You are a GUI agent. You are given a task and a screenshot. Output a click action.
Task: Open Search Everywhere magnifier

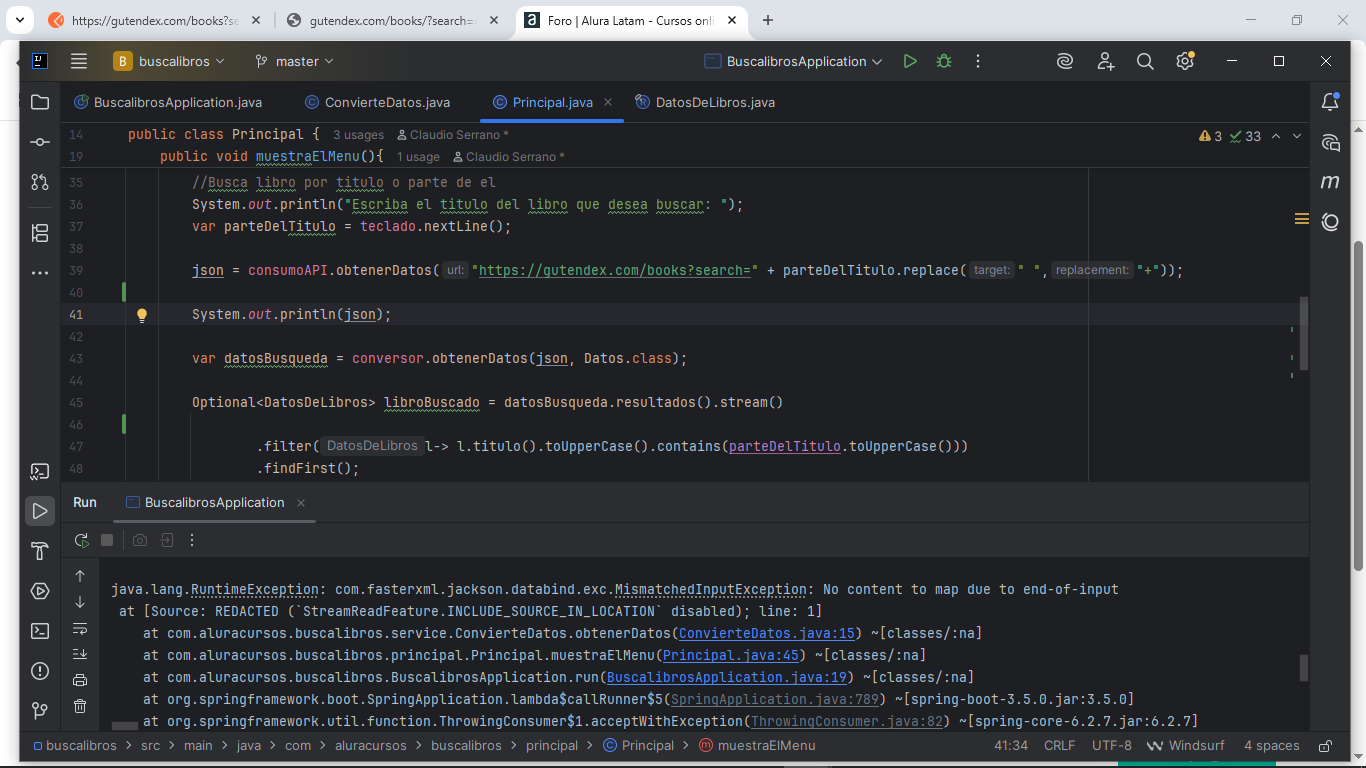point(1145,61)
